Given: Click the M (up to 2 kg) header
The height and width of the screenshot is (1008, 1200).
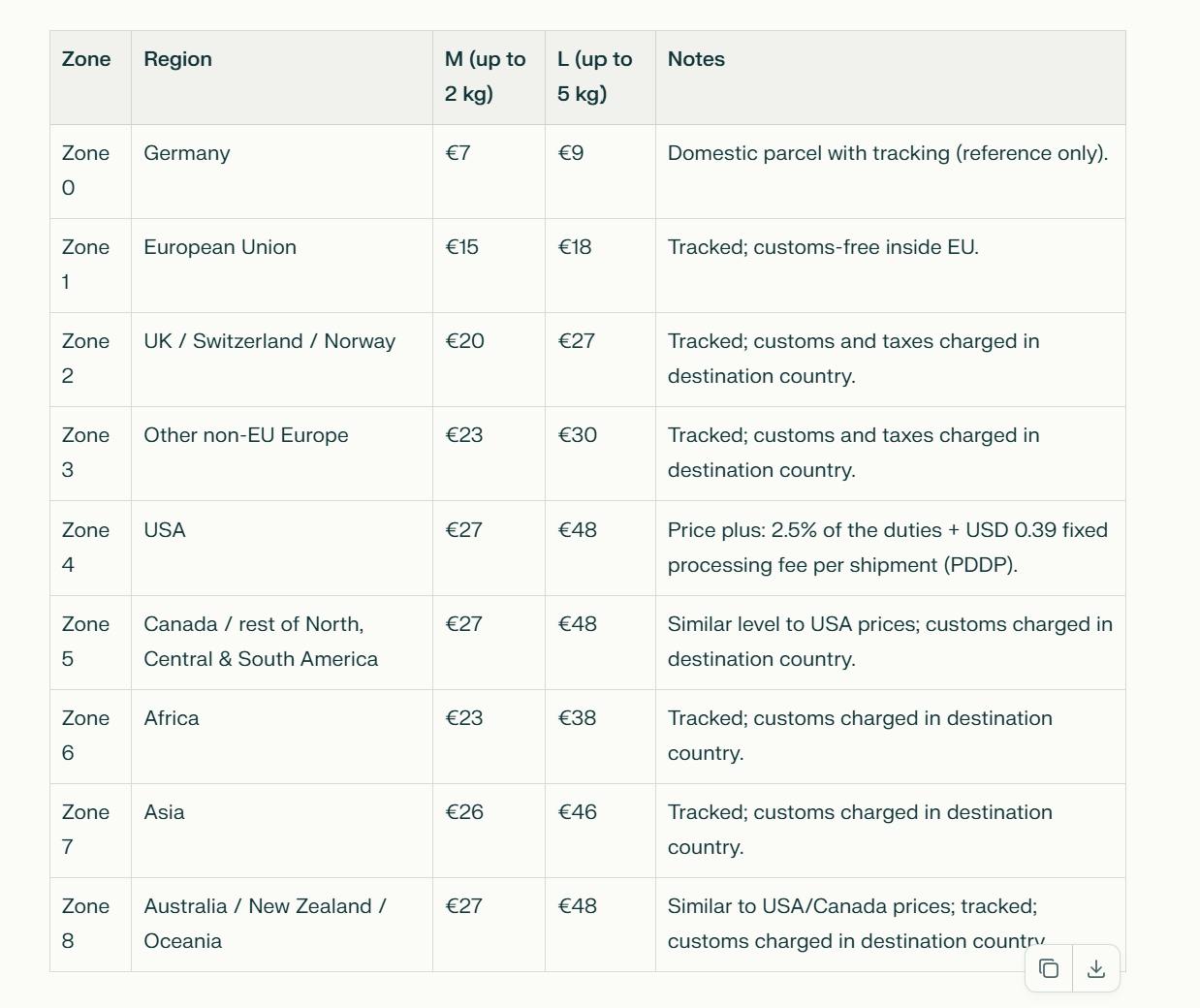Looking at the screenshot, I should [x=486, y=77].
